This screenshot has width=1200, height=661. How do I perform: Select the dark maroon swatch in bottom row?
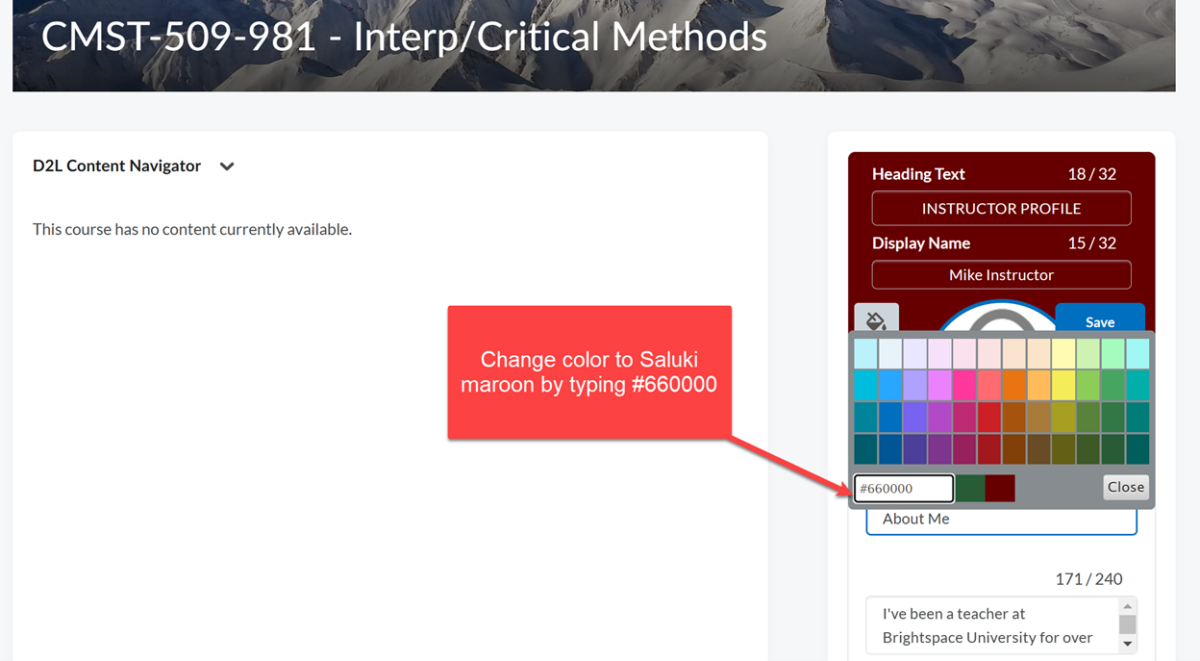click(x=989, y=448)
